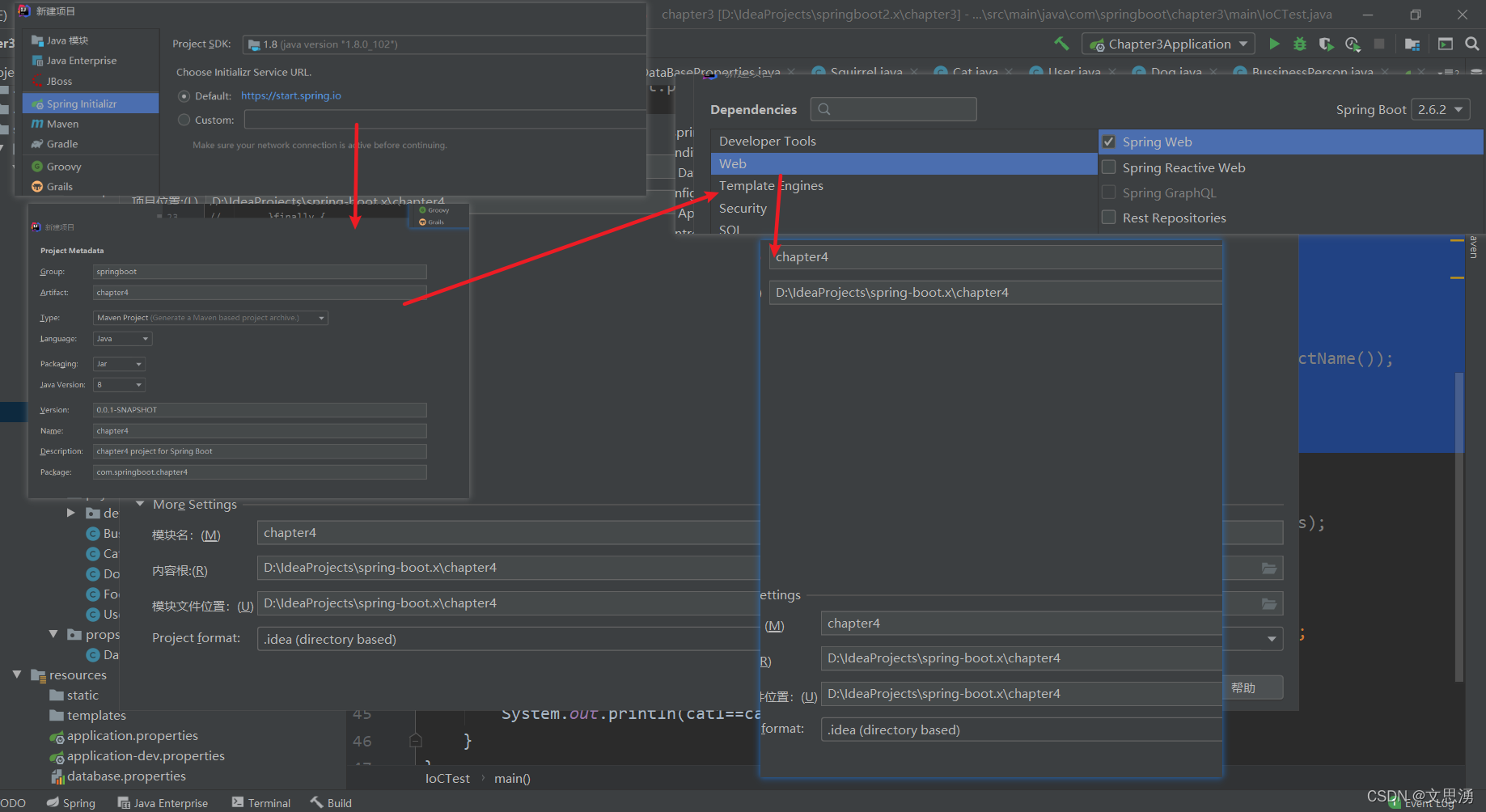
Task: Click the 模块名 chapter4 input field
Action: [x=509, y=533]
